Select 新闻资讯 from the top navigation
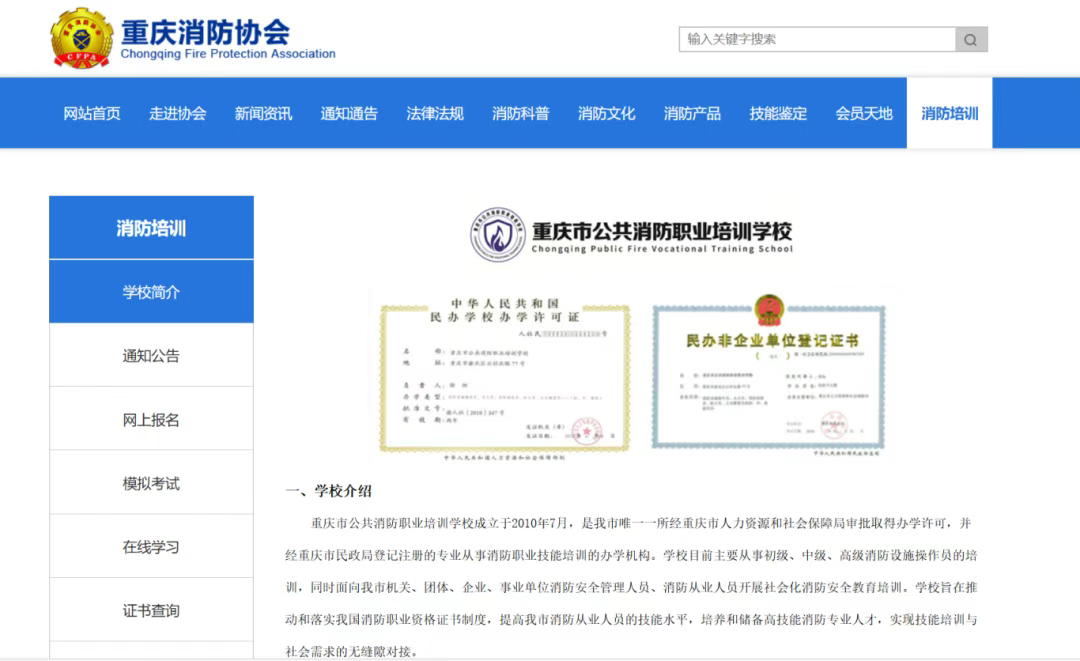Screen dimensions: 1080x661 point(263,113)
